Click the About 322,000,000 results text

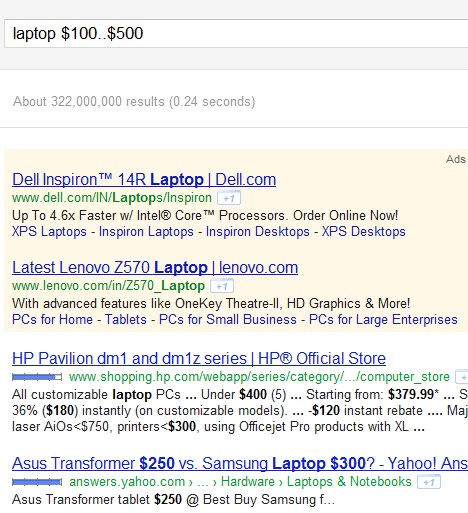(134, 102)
